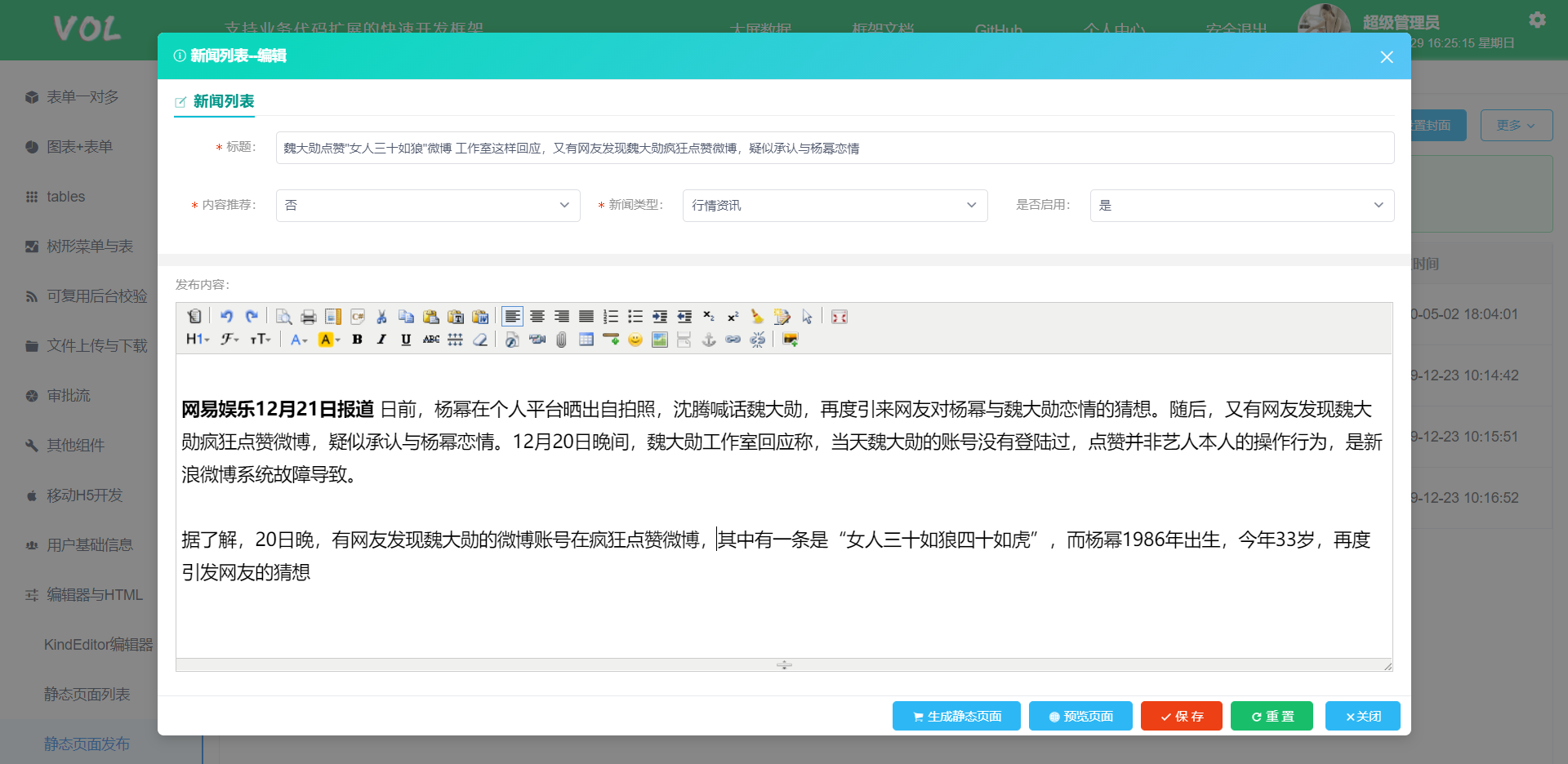Click into the 标题 title input field
This screenshot has height=764, width=1568.
[835, 148]
